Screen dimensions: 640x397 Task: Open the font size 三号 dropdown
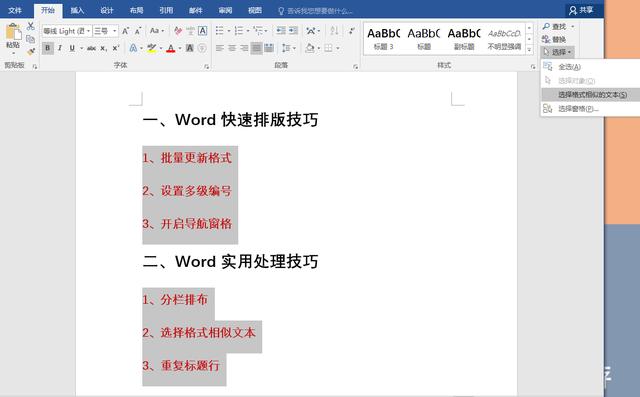click(x=114, y=31)
